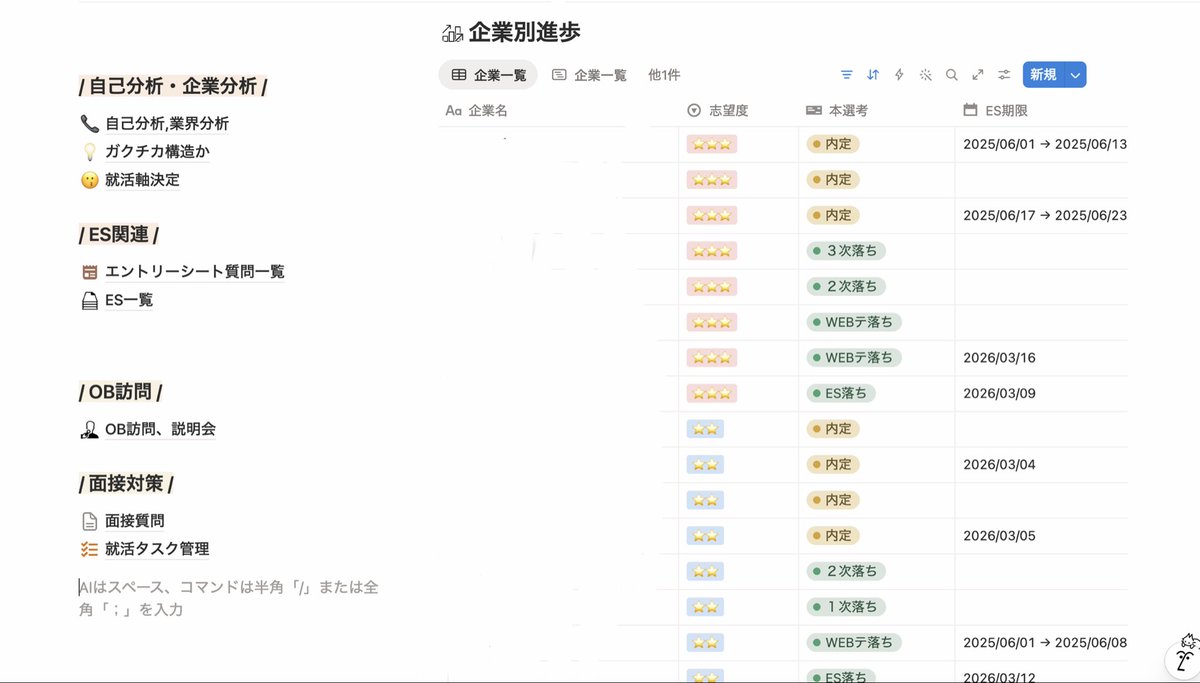Click two-star rating in the 2026/03/05 row
Viewport: 1200px width, 683px height.
705,535
